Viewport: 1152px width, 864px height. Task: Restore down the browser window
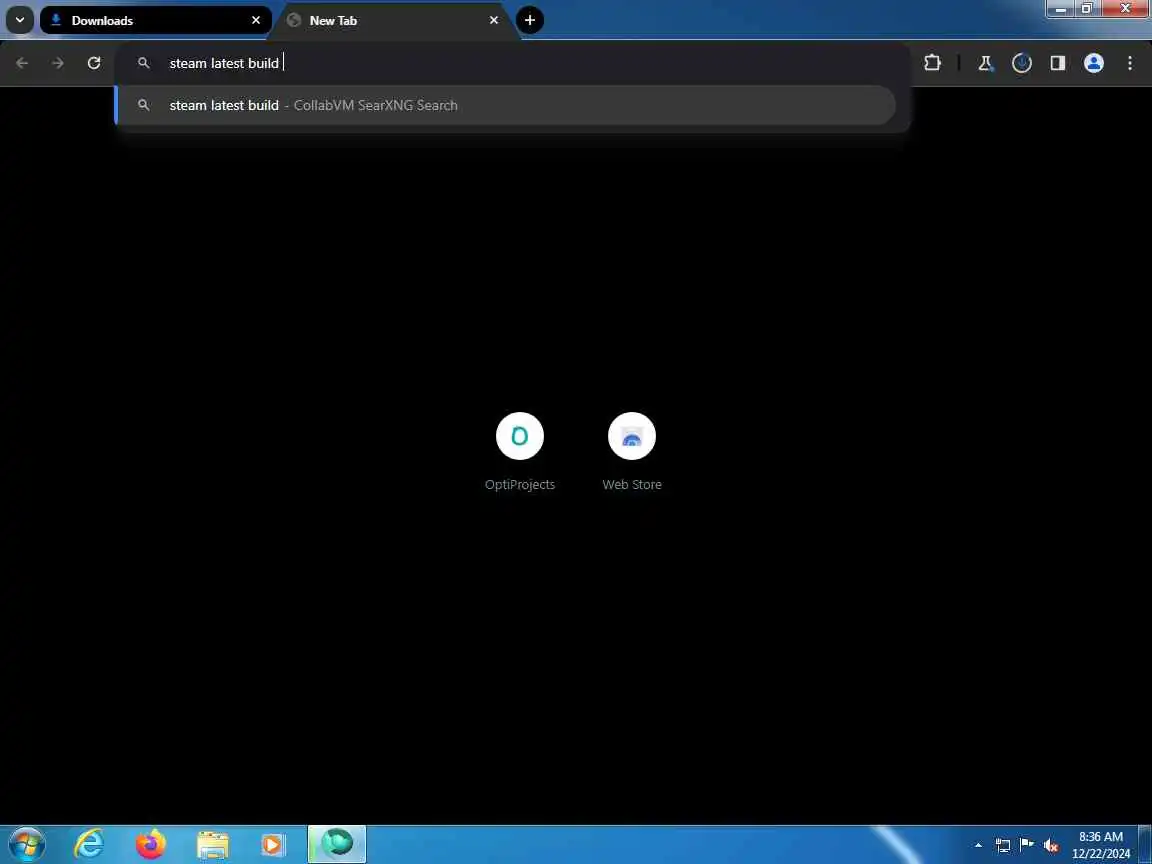click(x=1086, y=8)
